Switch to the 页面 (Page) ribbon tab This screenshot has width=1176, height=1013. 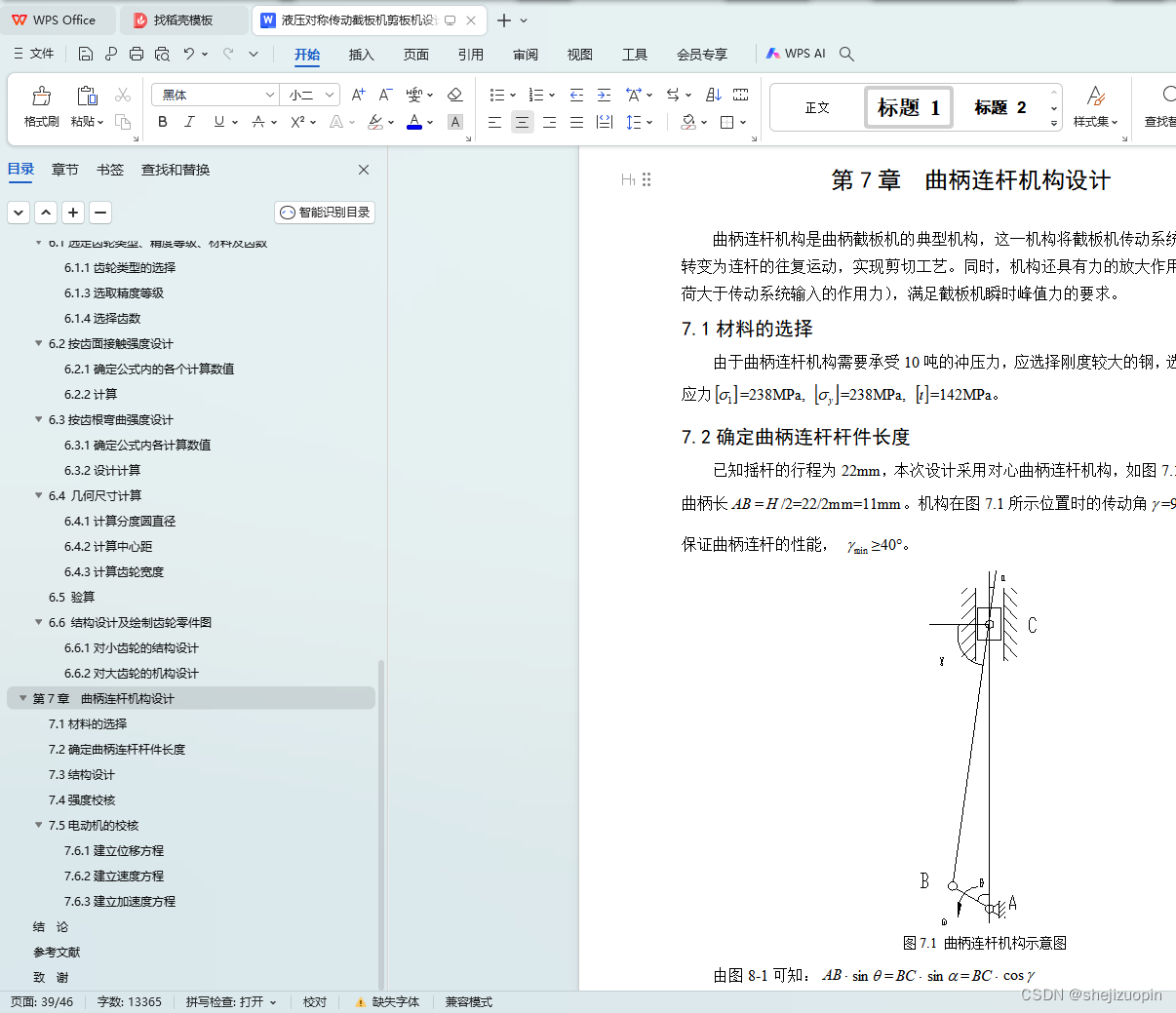pyautogui.click(x=416, y=55)
